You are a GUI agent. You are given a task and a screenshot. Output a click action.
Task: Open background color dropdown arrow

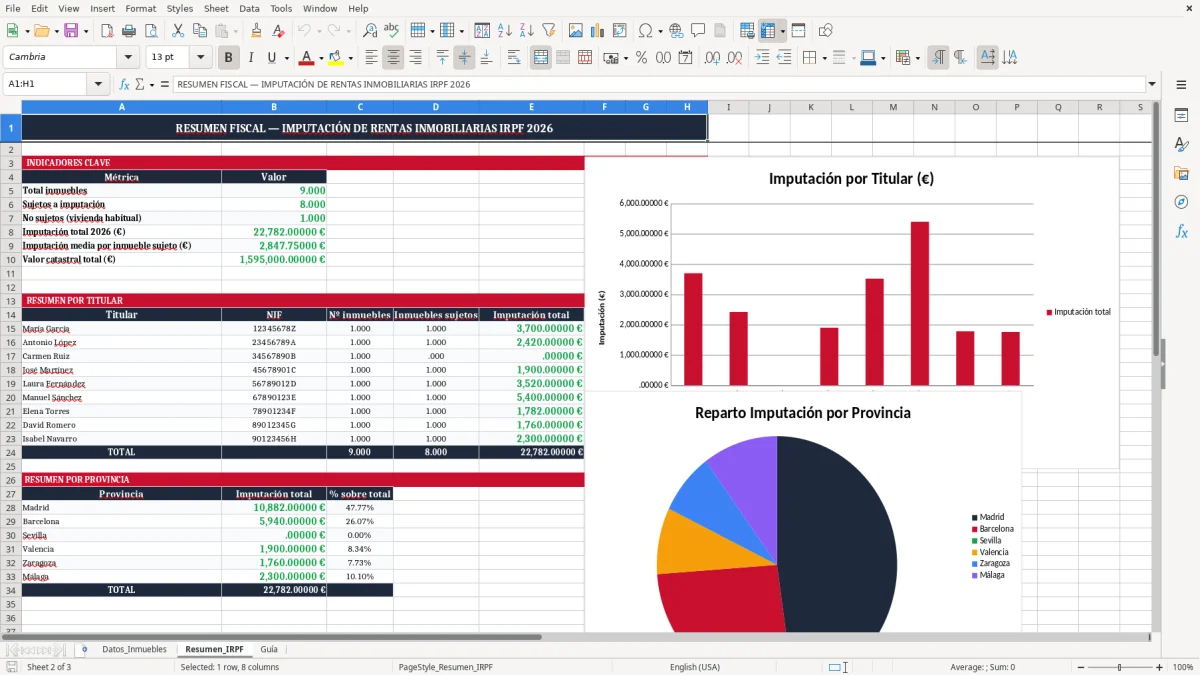click(349, 58)
